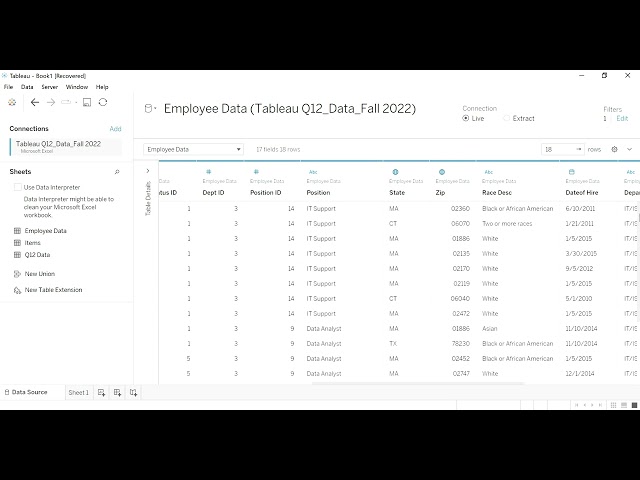Click Add next to Connections
Screen dimensions: 640x480
coord(116,129)
